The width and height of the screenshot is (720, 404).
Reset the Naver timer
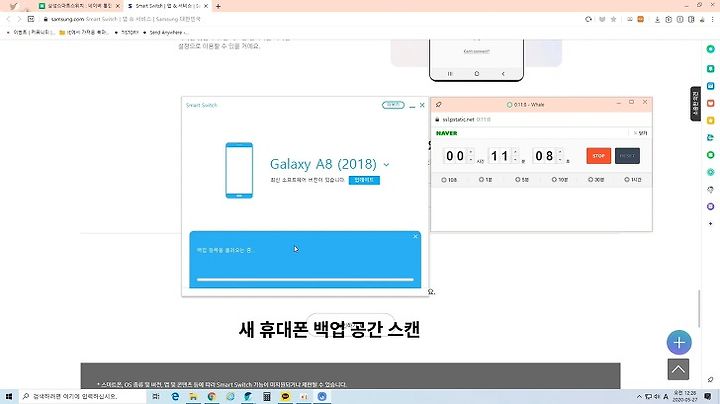tap(627, 156)
